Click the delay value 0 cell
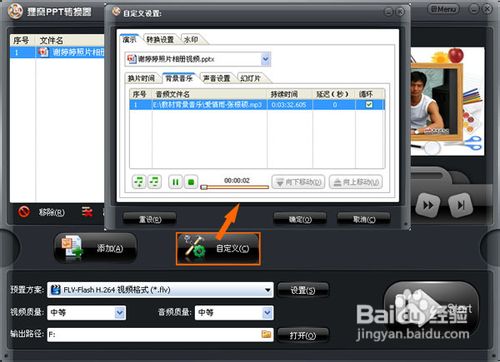The image size is (500, 362). 334,105
